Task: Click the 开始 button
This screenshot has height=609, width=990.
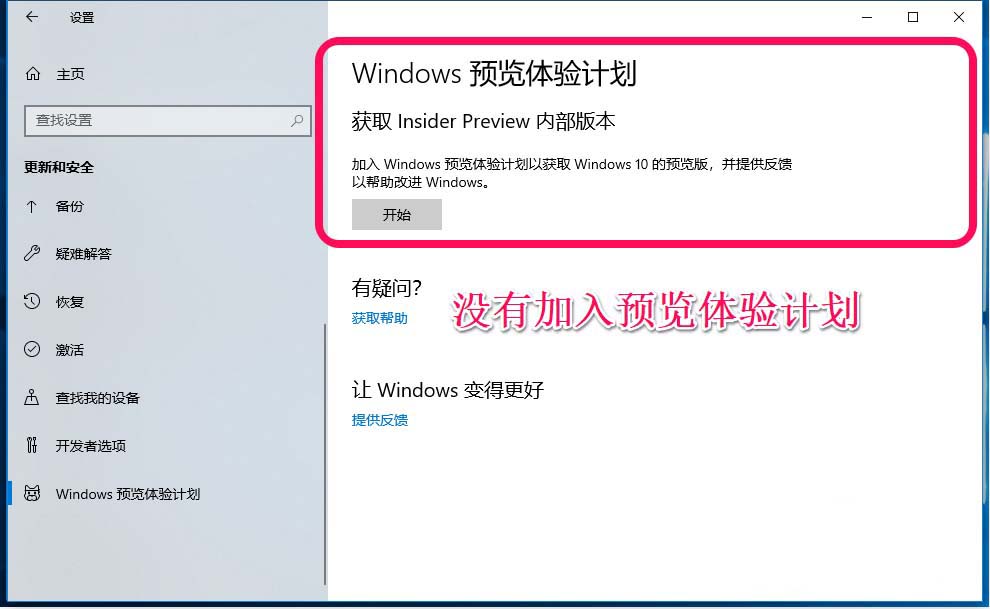Action: [397, 215]
